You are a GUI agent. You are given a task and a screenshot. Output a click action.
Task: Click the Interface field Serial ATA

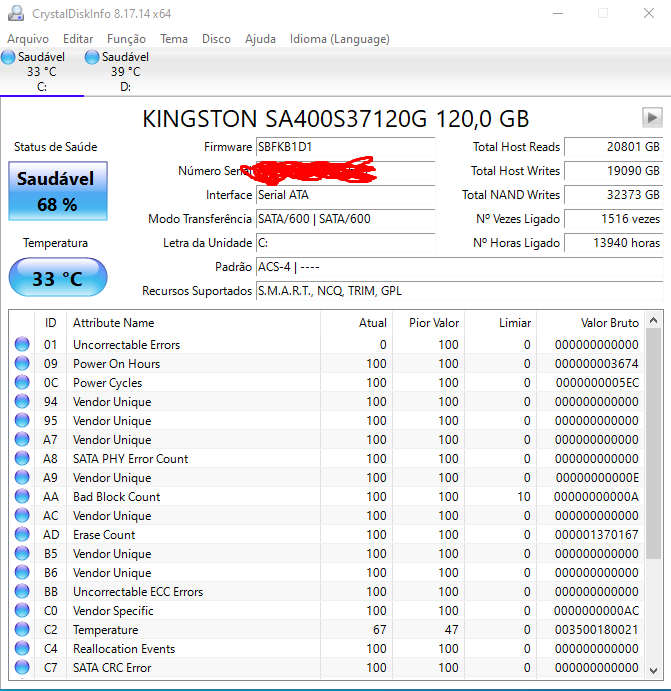tap(345, 195)
